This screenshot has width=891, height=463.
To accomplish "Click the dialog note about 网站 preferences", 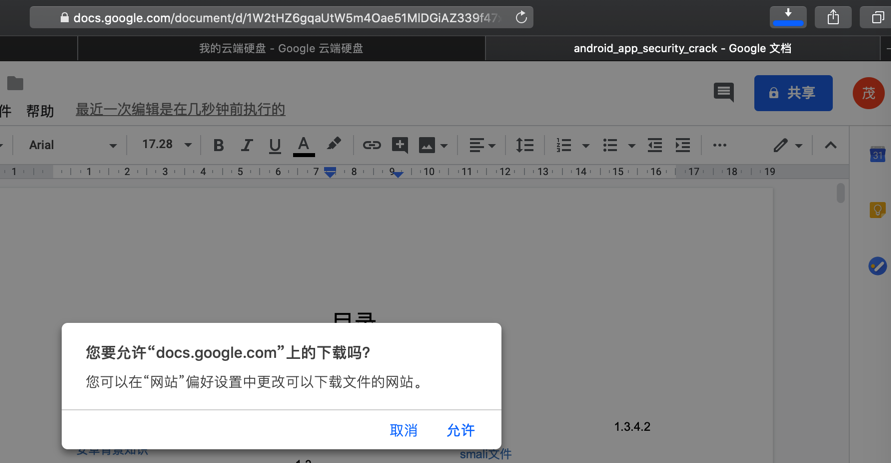I will pyautogui.click(x=255, y=382).
